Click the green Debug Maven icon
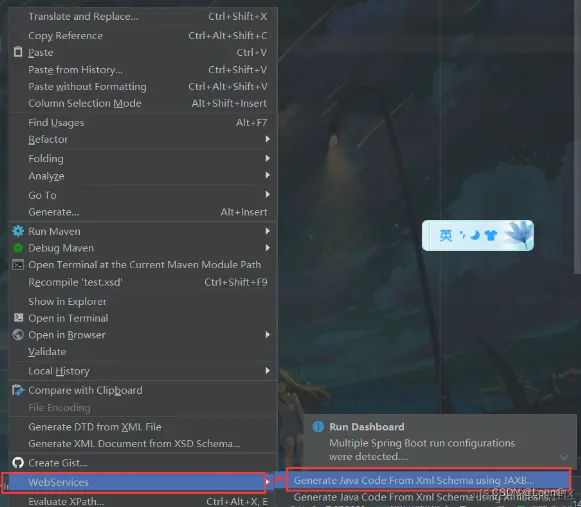Screen dimensions: 581x507 (x=18, y=248)
